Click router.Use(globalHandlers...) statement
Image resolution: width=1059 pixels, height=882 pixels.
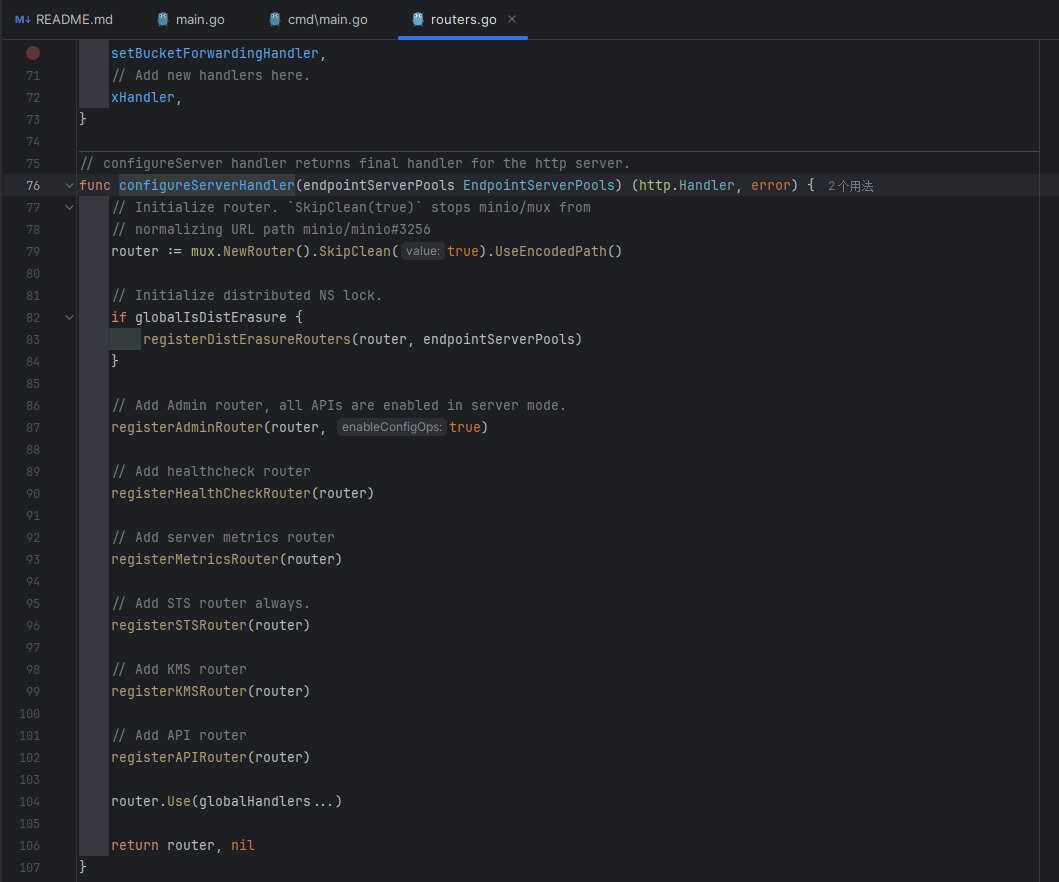point(226,802)
